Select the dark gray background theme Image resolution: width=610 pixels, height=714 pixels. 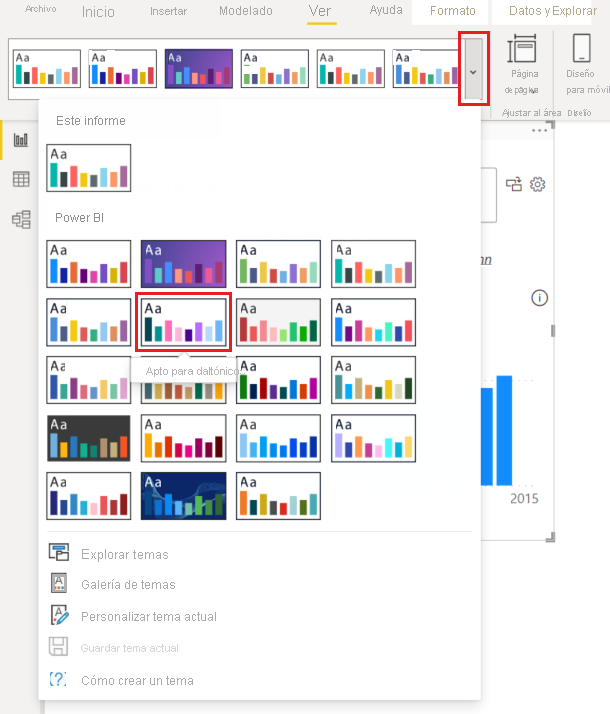(x=89, y=438)
